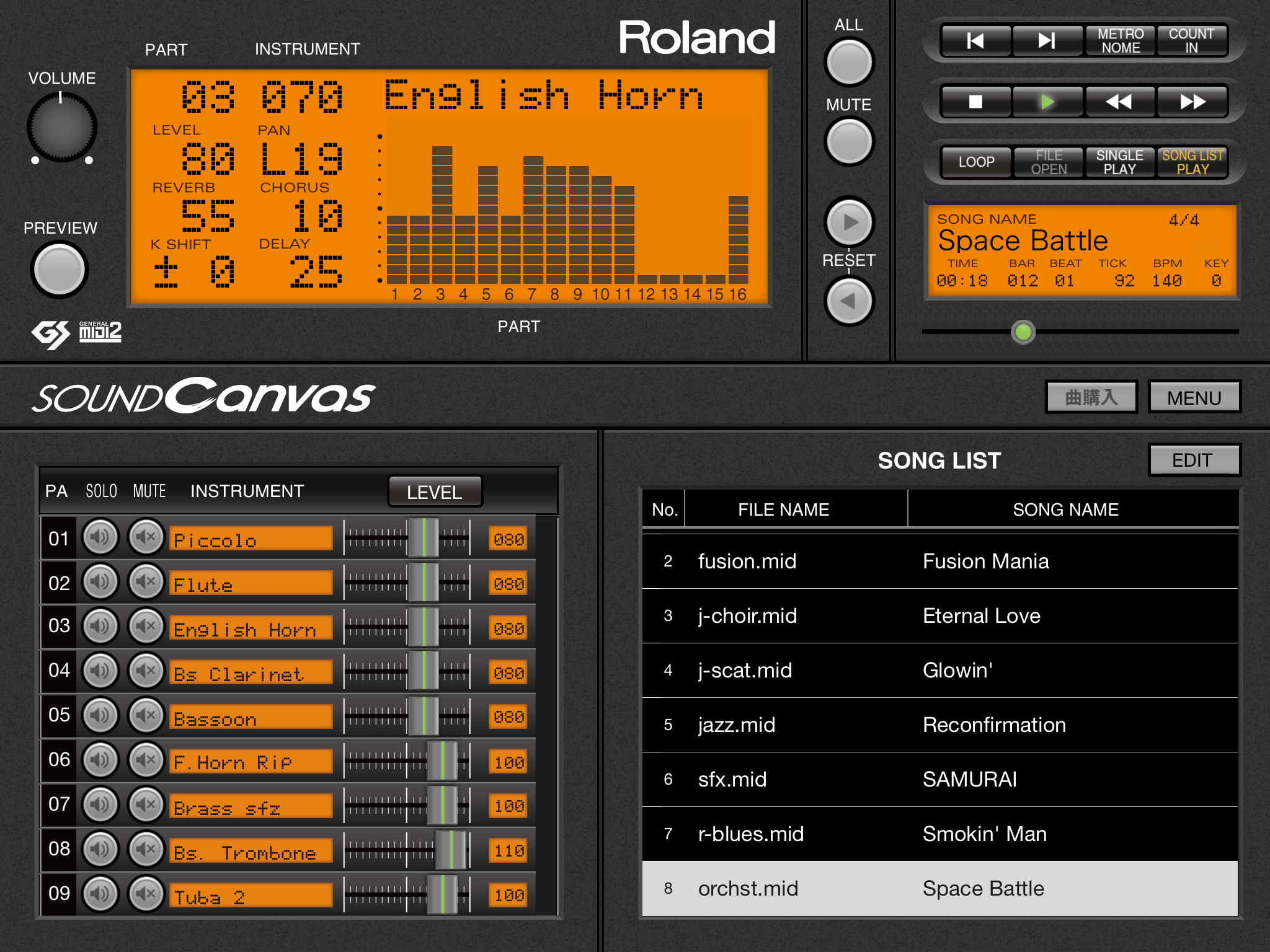The height and width of the screenshot is (952, 1270).
Task: Open the MENU
Action: (x=1194, y=397)
